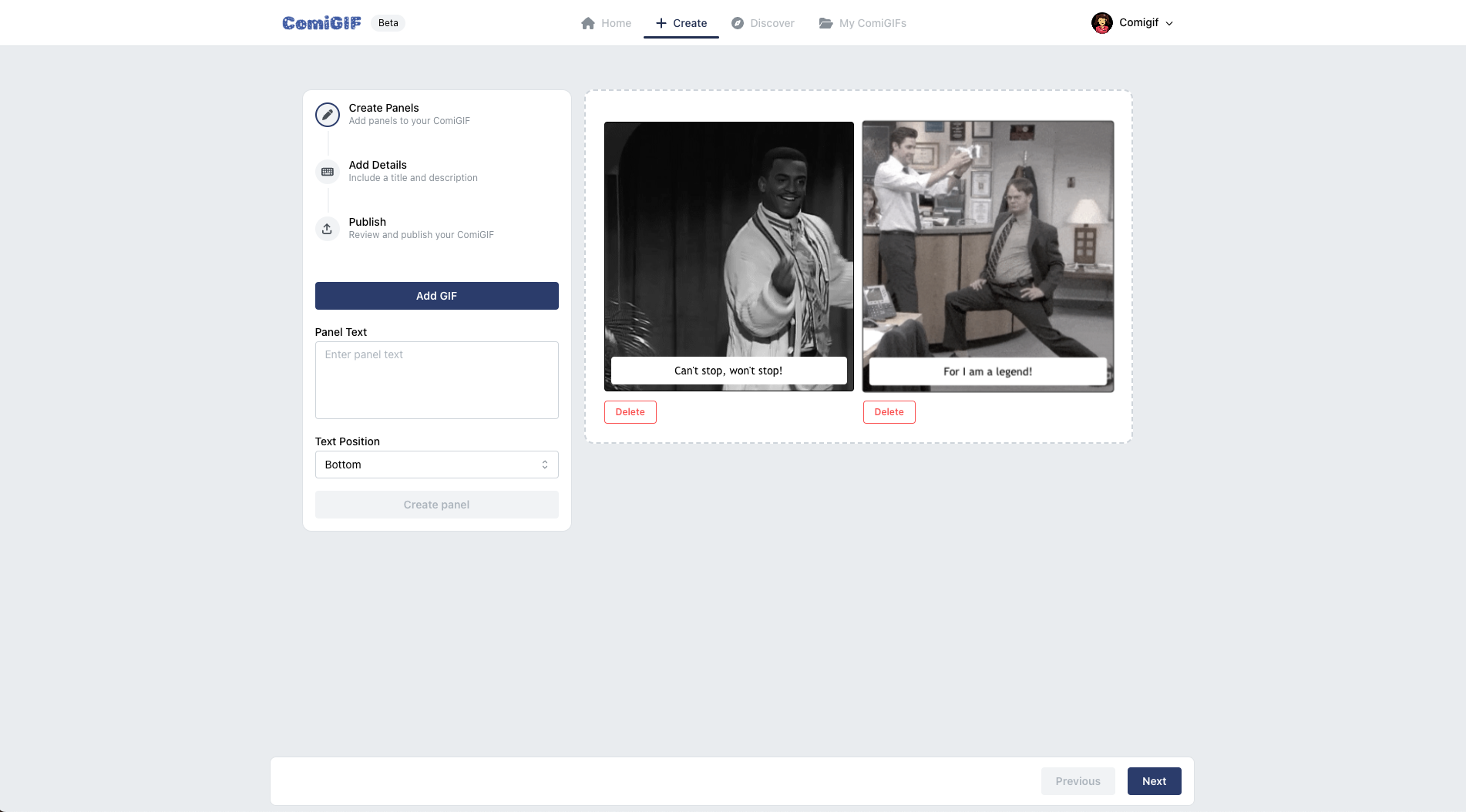This screenshot has width=1466, height=812.
Task: Go to the Home tab label
Action: click(616, 23)
